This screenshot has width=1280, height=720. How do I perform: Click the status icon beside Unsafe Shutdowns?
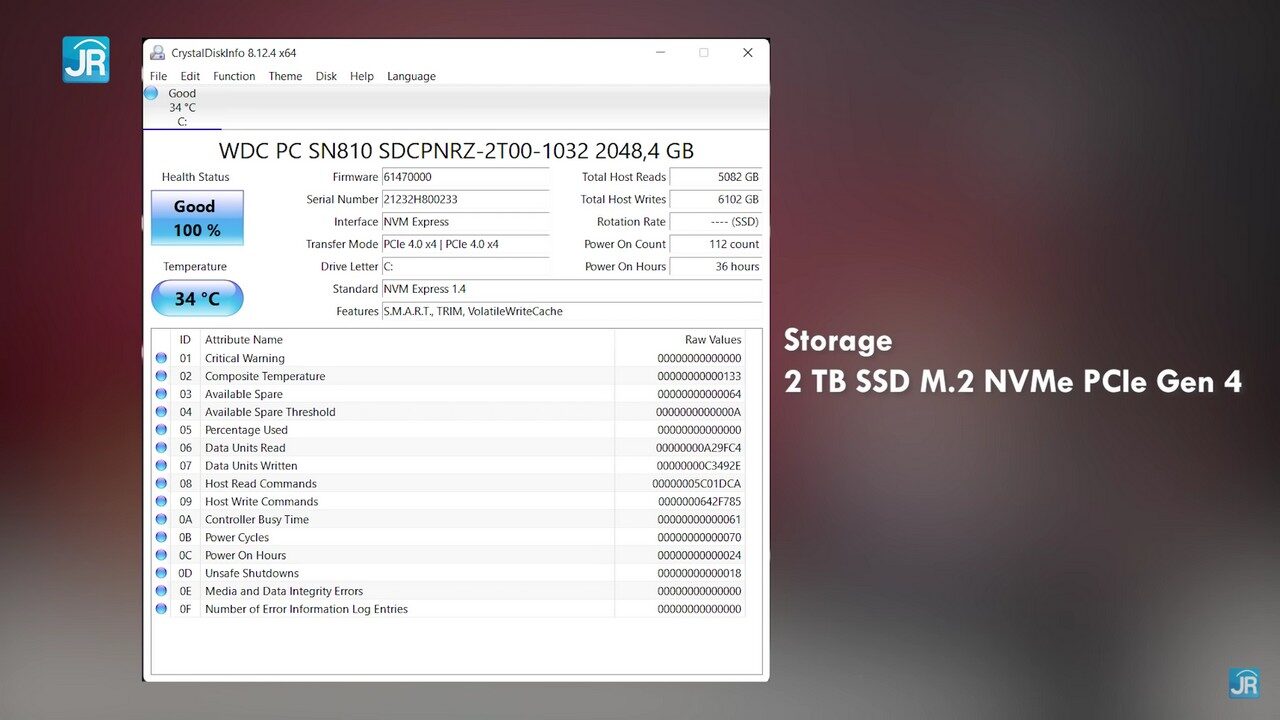click(x=161, y=573)
